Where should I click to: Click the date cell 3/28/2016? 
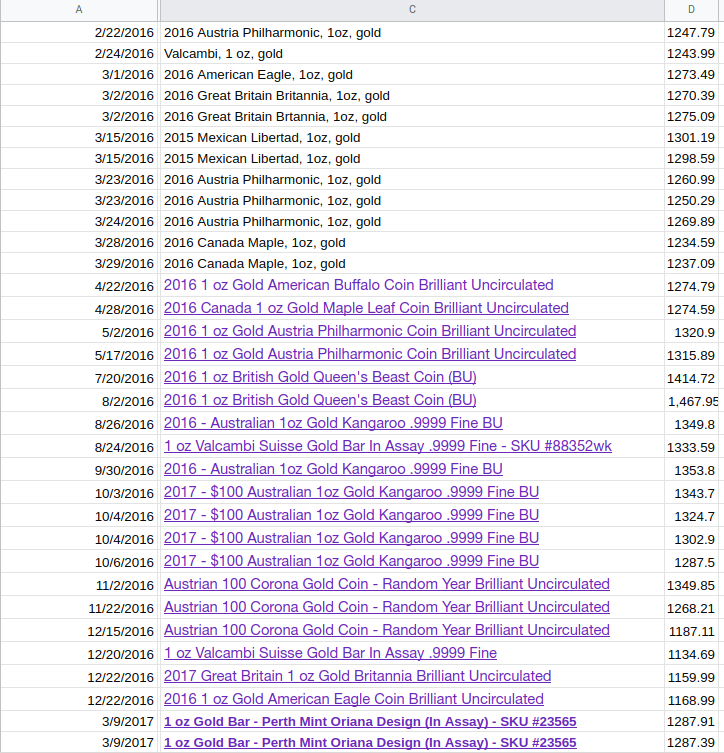[x=124, y=243]
